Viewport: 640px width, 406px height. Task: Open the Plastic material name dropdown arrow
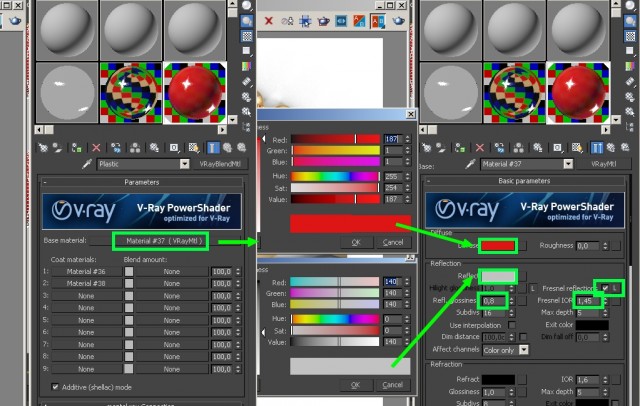coord(184,164)
